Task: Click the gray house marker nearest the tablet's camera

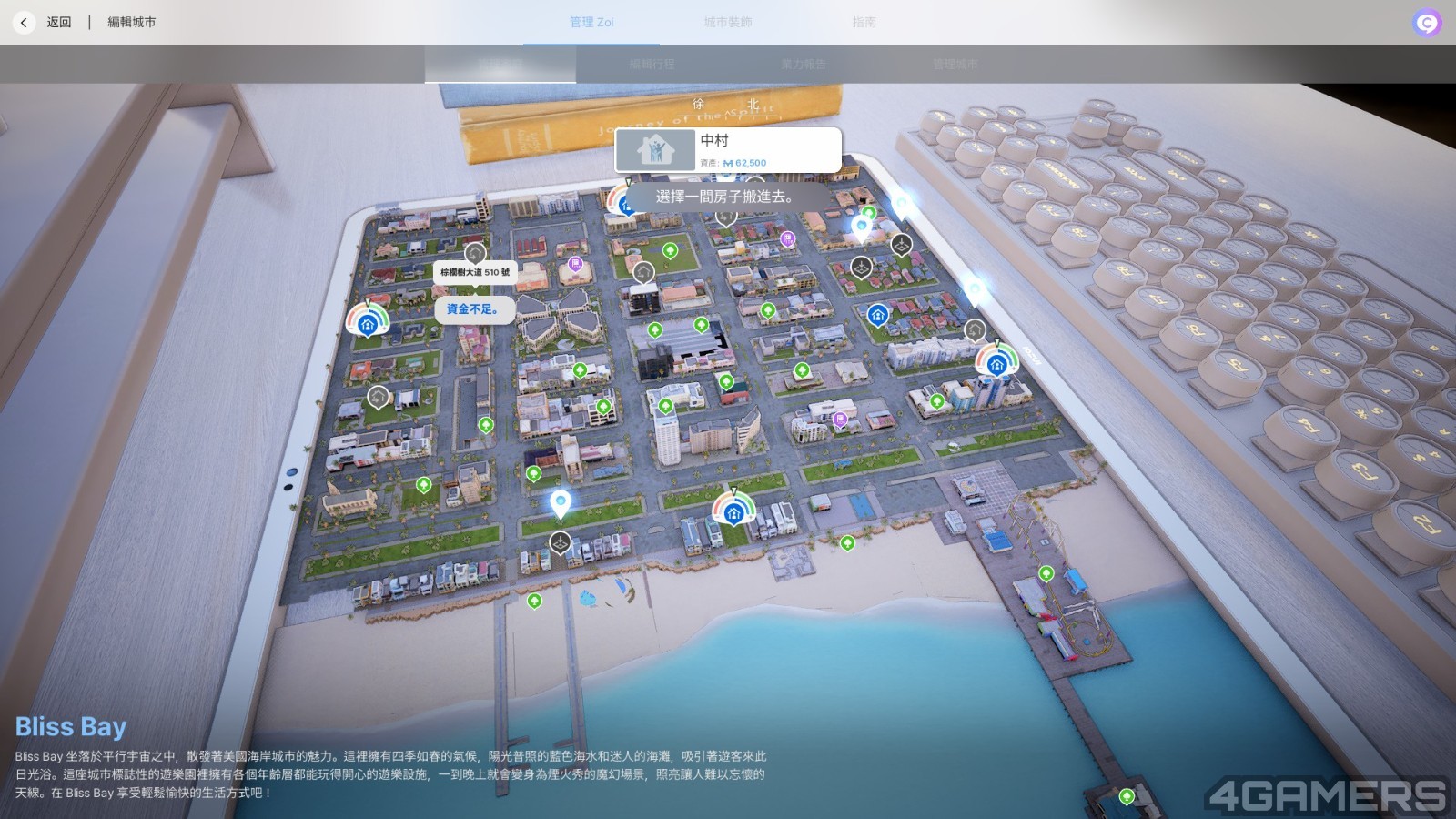Action: pyautogui.click(x=378, y=398)
